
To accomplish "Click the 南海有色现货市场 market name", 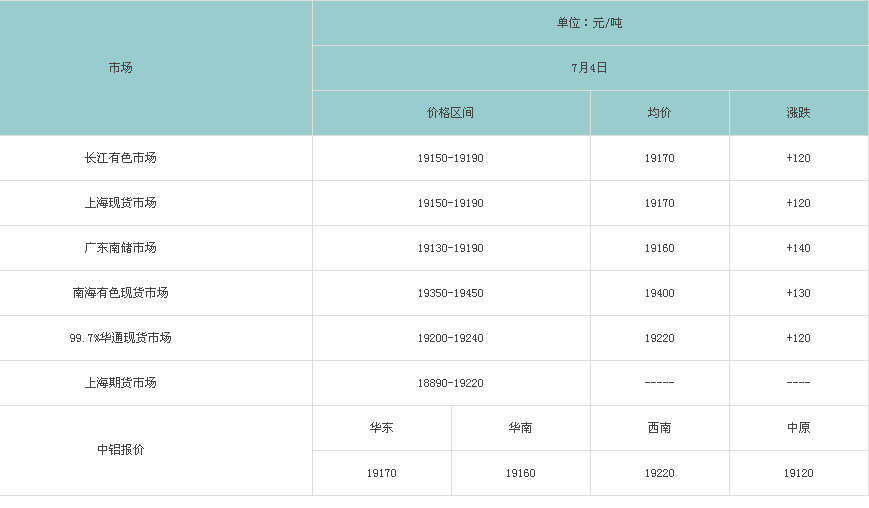I will pos(120,293).
